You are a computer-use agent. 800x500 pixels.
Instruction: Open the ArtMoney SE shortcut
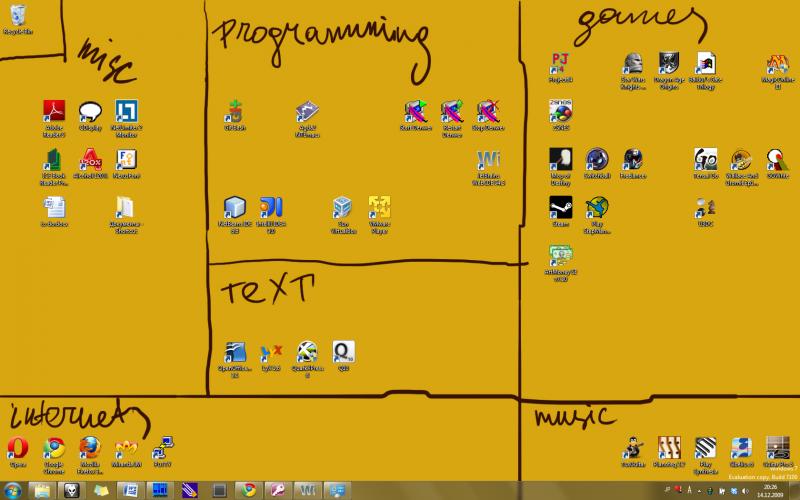(560, 256)
